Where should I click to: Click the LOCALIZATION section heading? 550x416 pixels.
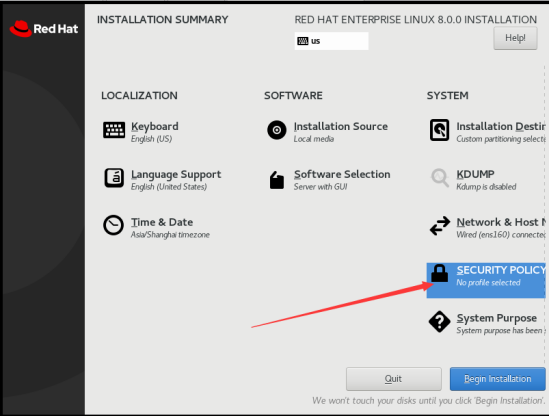coord(139,95)
